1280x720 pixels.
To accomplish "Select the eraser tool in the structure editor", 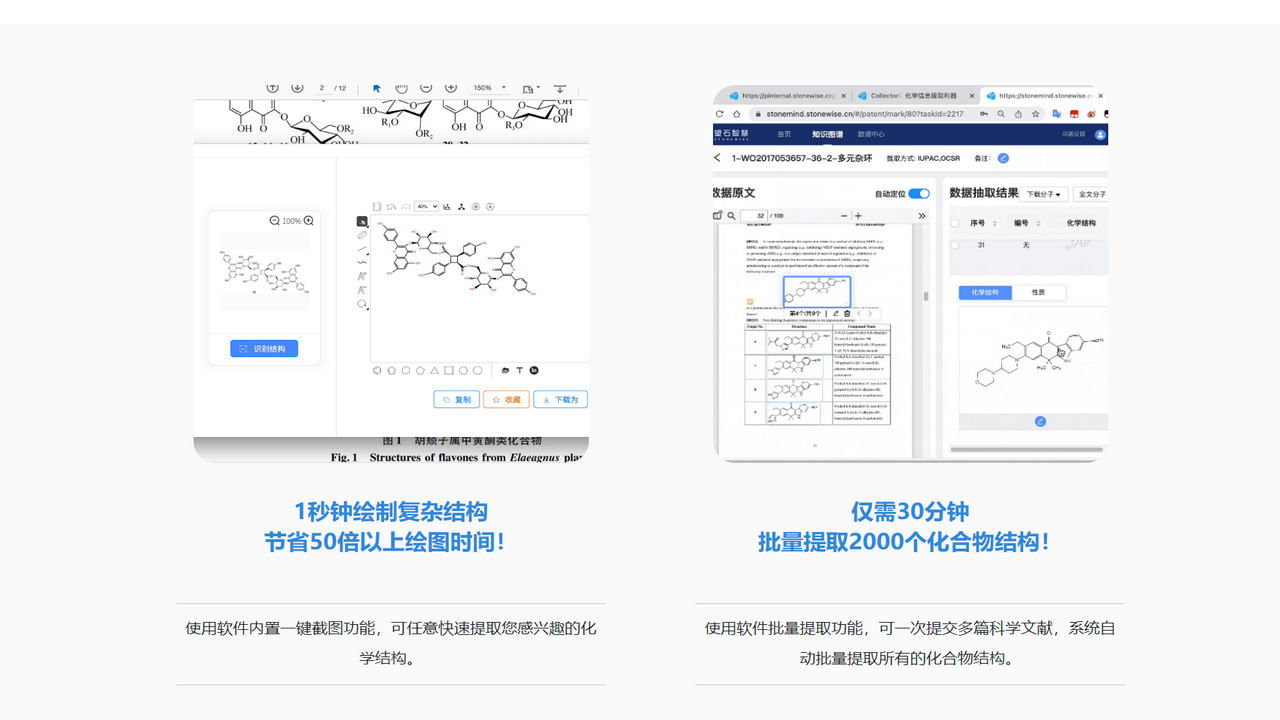I will point(362,235).
